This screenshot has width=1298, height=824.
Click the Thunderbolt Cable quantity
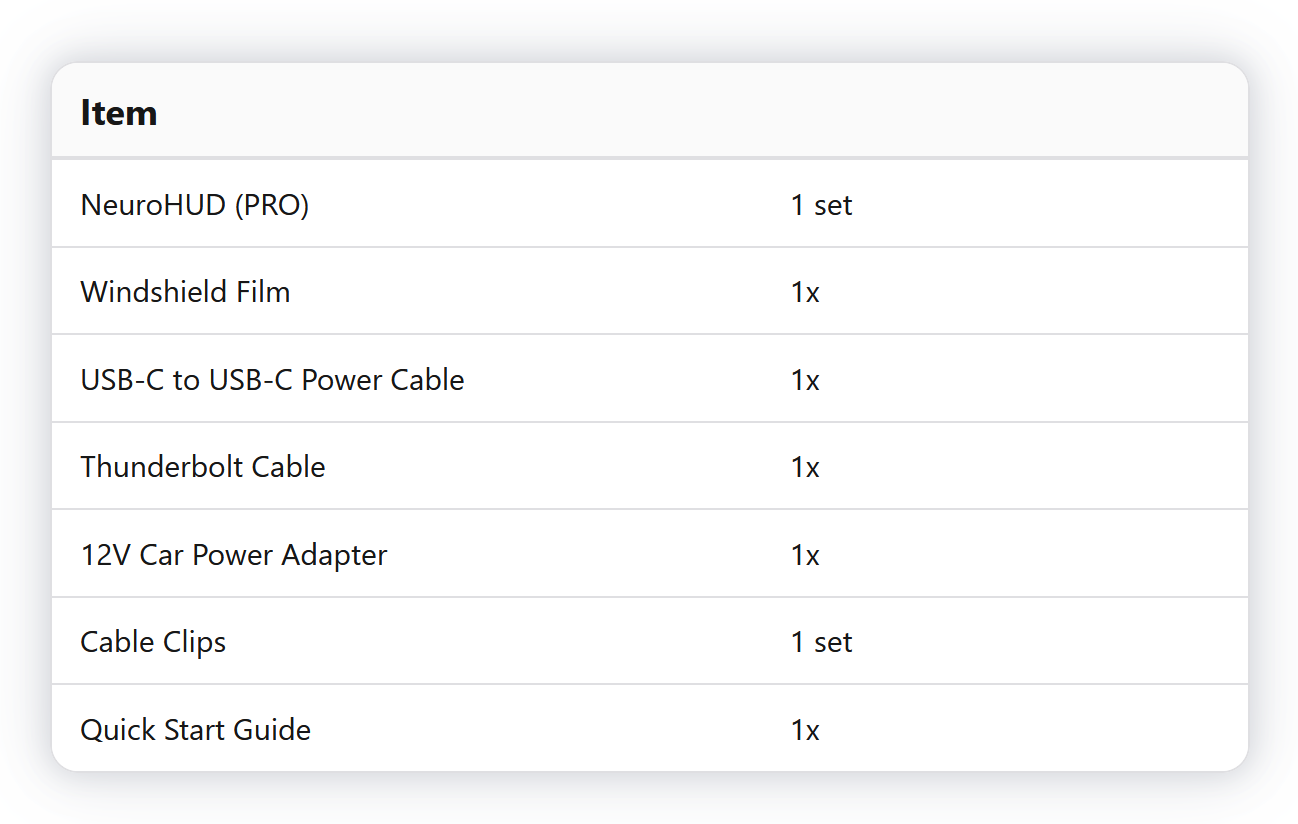[805, 467]
